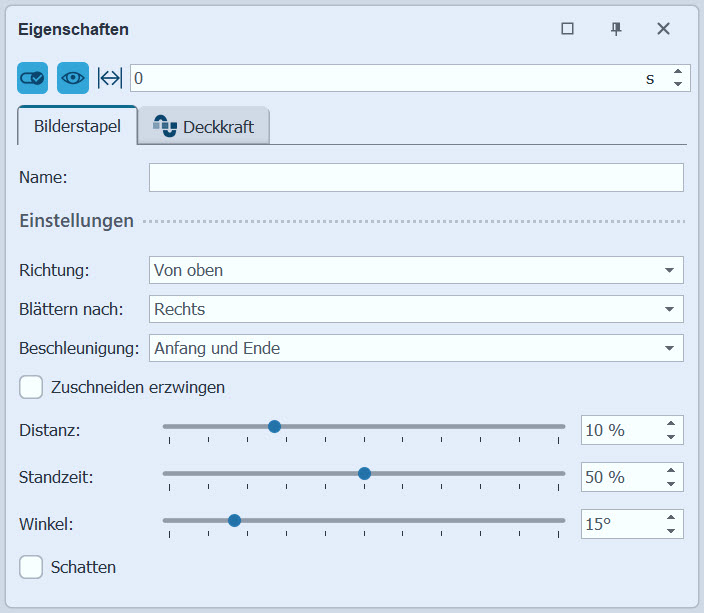Screen dimensions: 704x613
Task: Switch to the Bilderstapel tab
Action: tap(77, 127)
